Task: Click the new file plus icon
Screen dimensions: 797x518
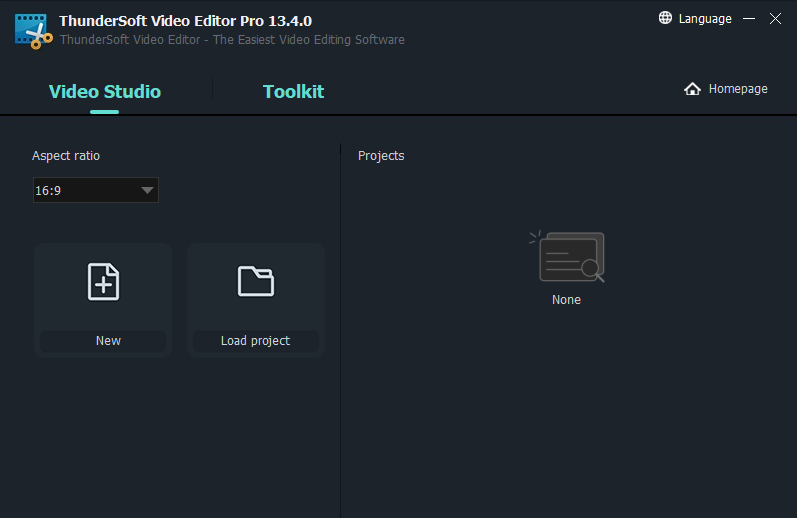Action: [x=104, y=282]
